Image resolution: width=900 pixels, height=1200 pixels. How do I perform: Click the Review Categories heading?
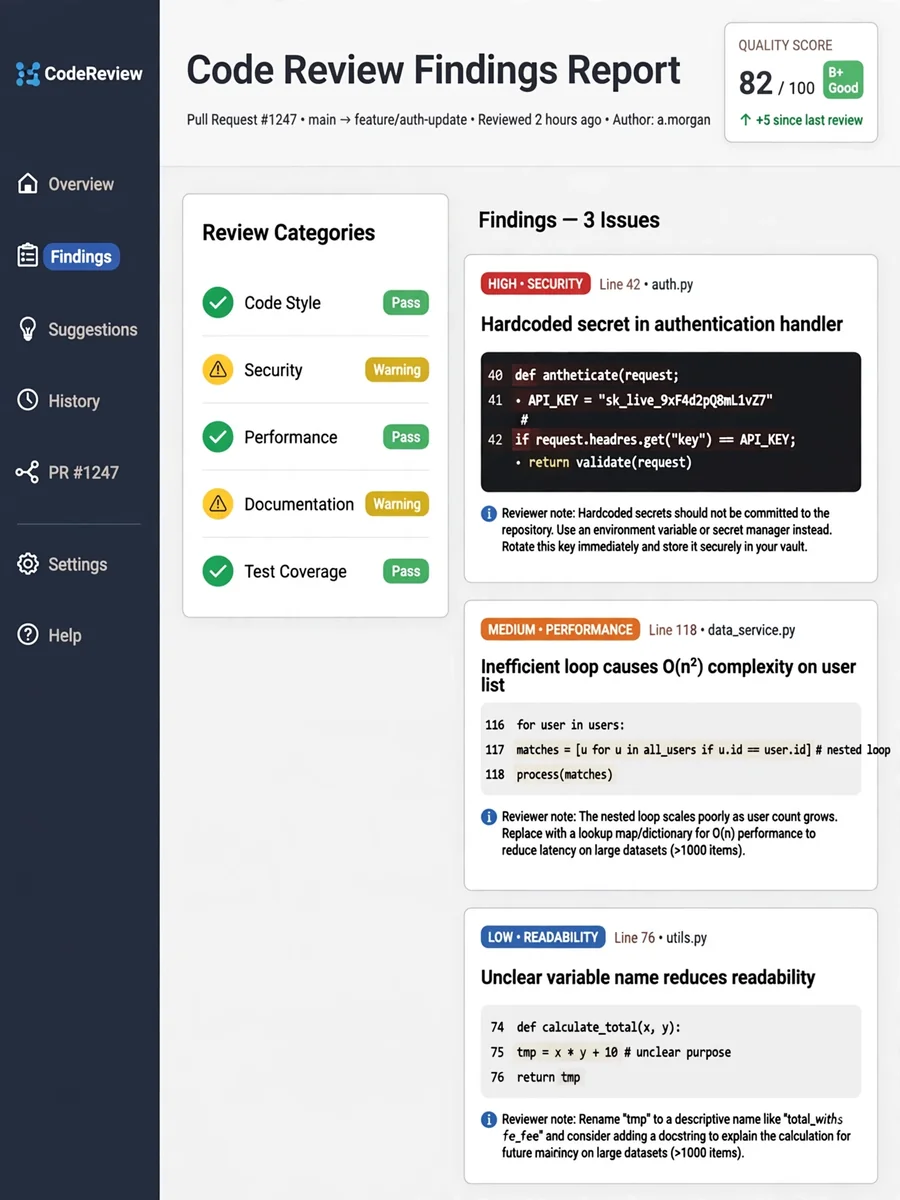(288, 233)
